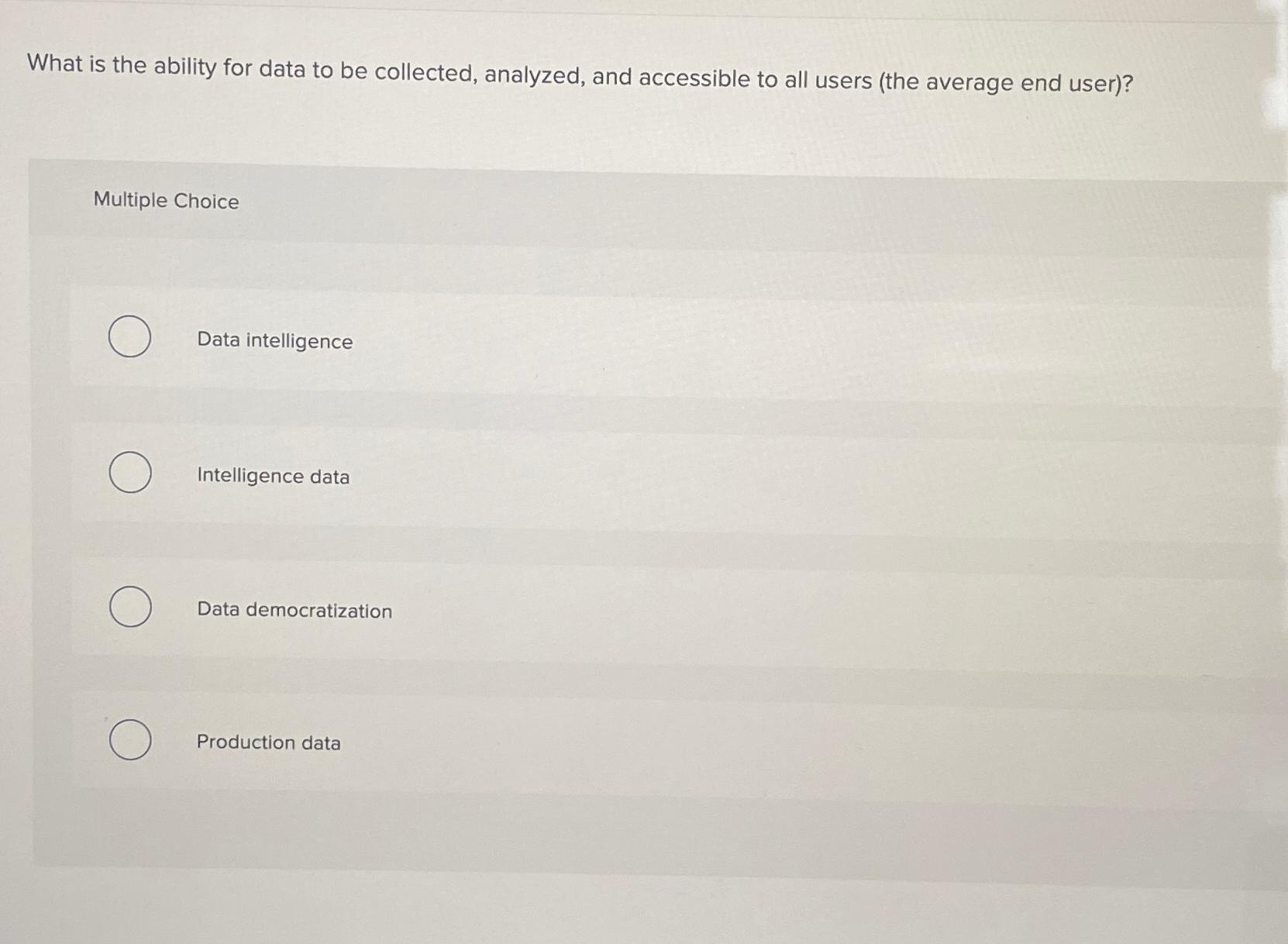
Task: Select the radio button for Data intelligence
Action: pos(130,339)
